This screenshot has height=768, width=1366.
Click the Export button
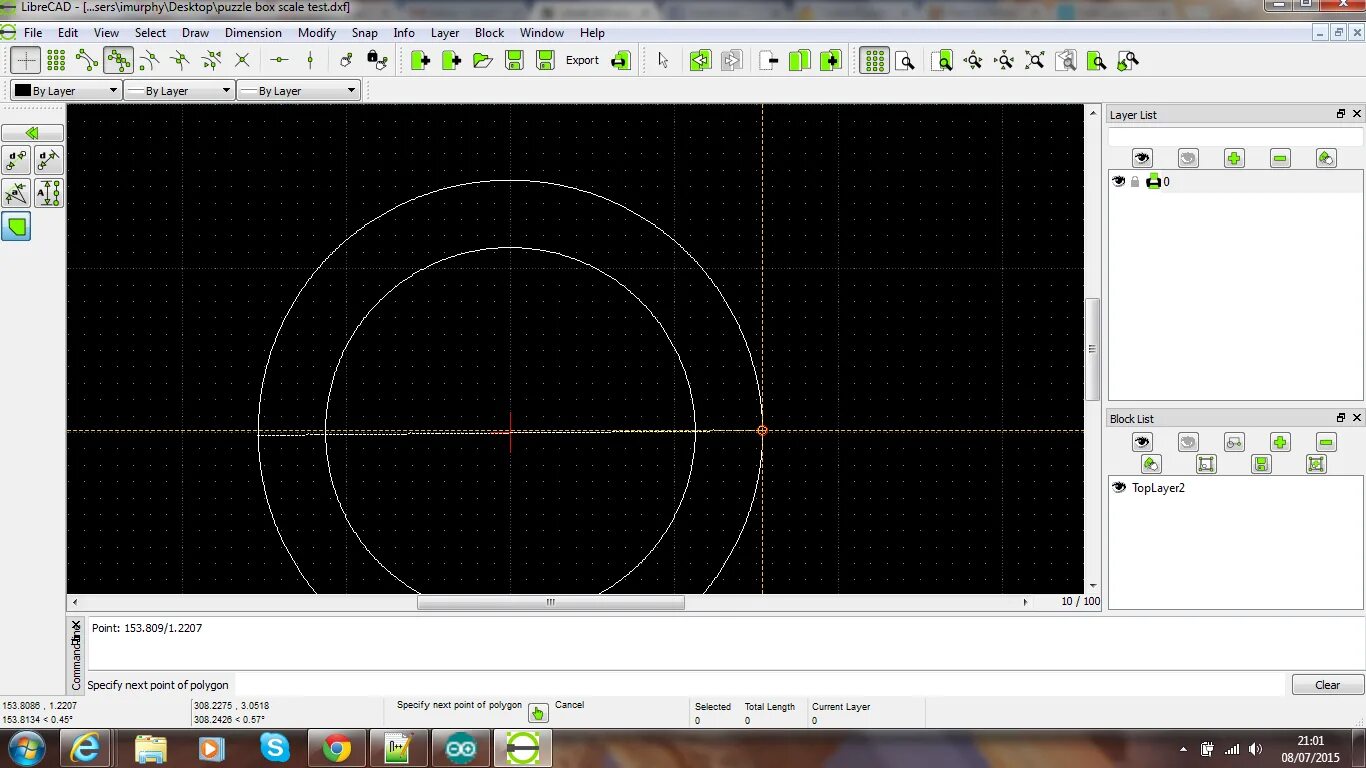pyautogui.click(x=582, y=61)
